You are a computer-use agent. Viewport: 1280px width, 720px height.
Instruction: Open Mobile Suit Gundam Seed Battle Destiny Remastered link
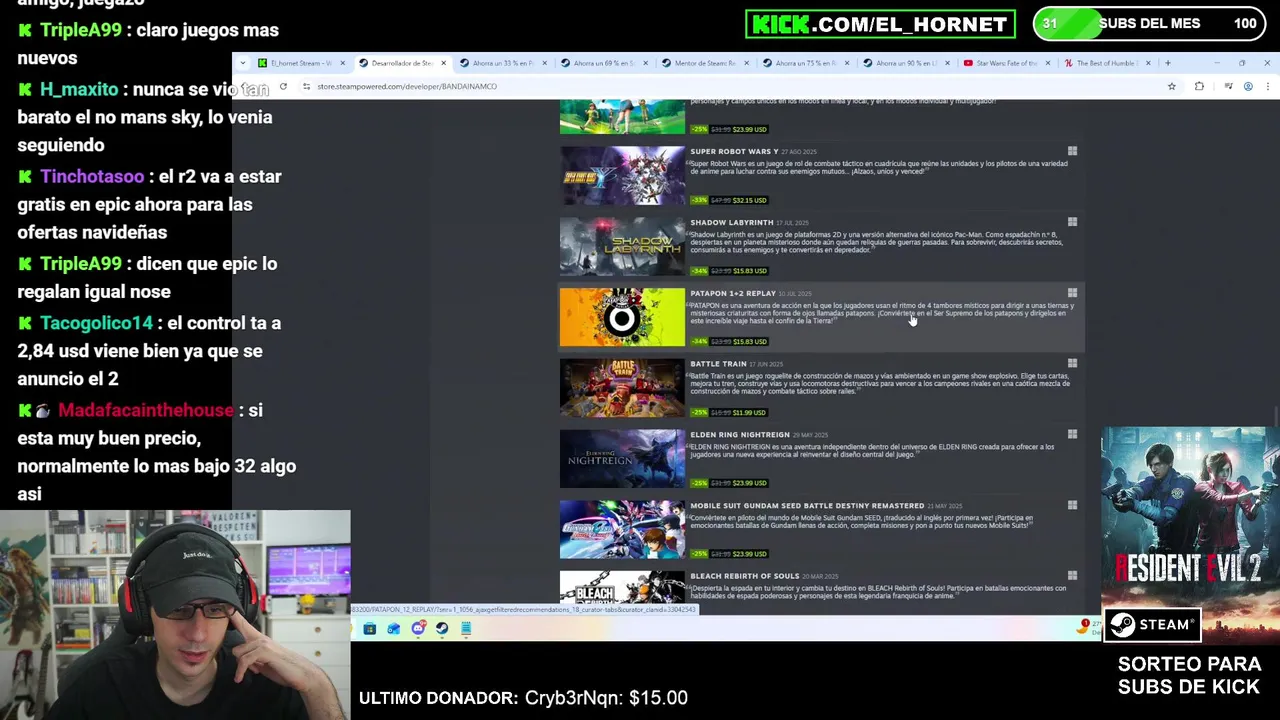(807, 506)
